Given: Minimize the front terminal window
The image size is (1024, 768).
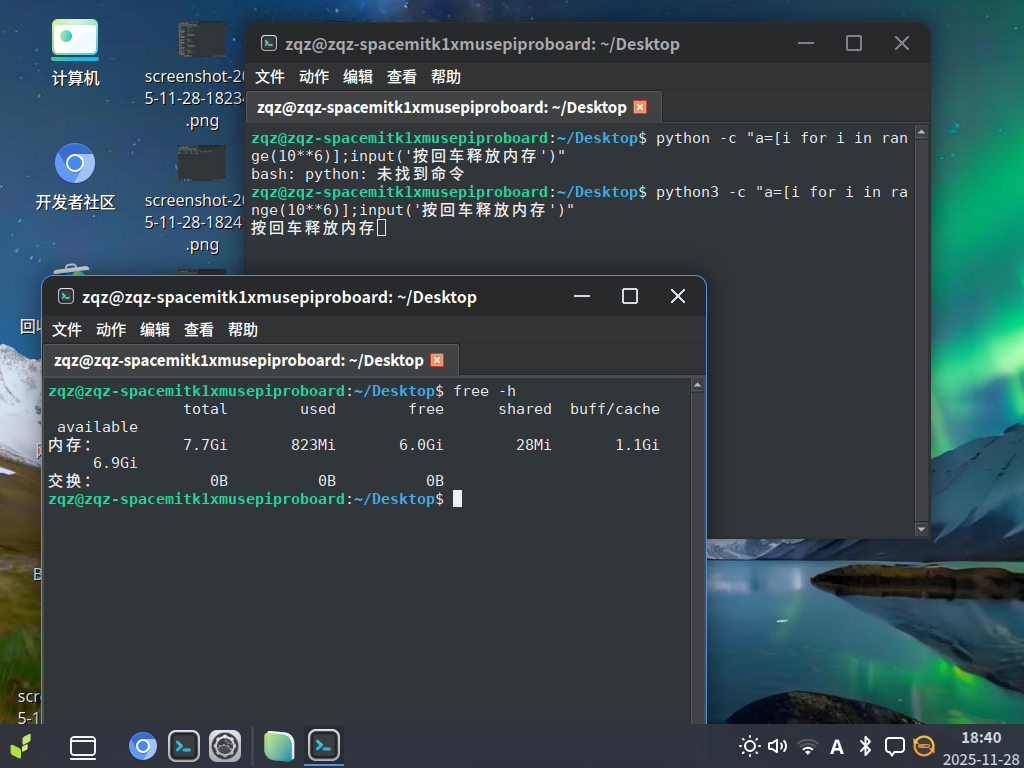Looking at the screenshot, I should (x=582, y=296).
